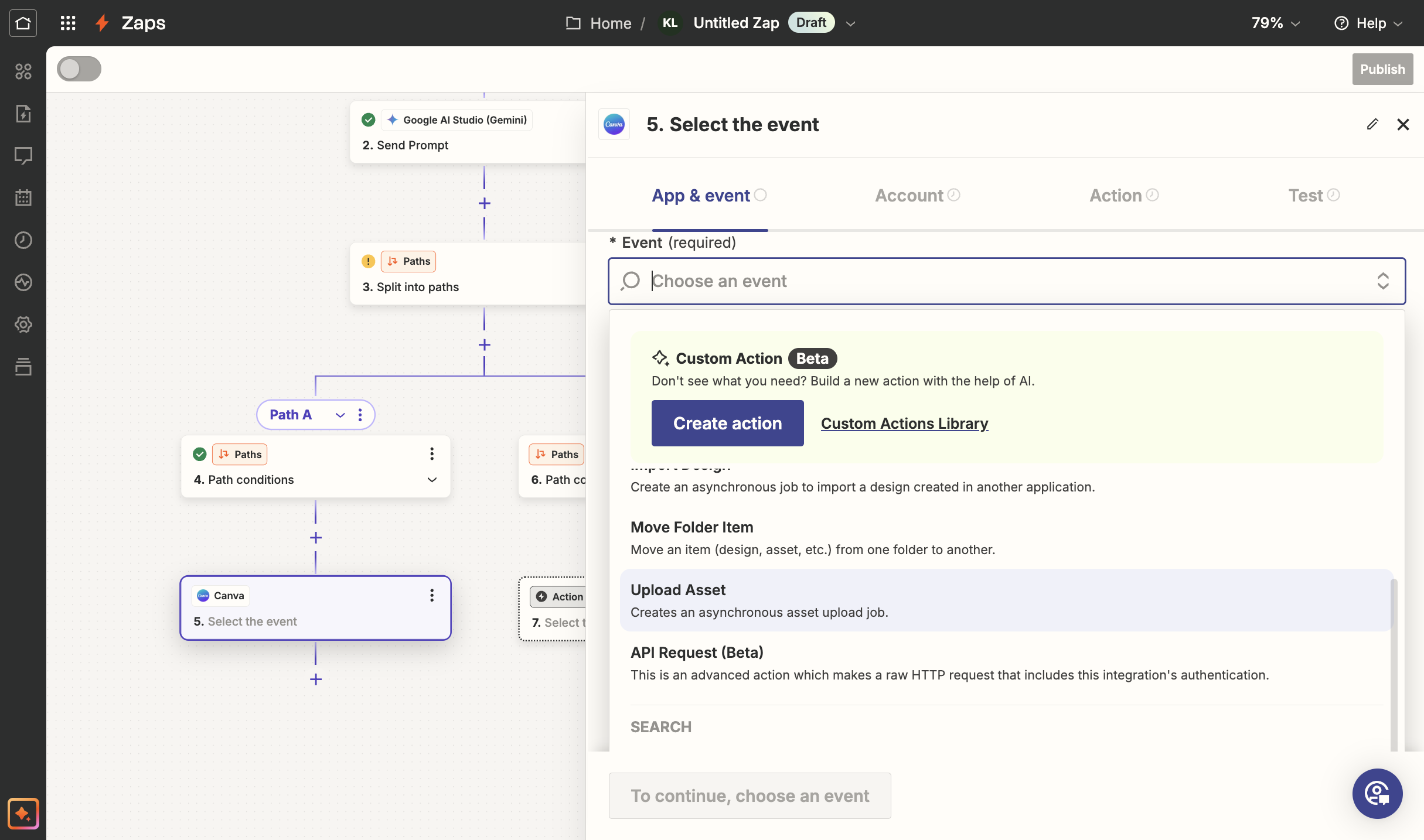Add step below Split into paths

pos(484,345)
